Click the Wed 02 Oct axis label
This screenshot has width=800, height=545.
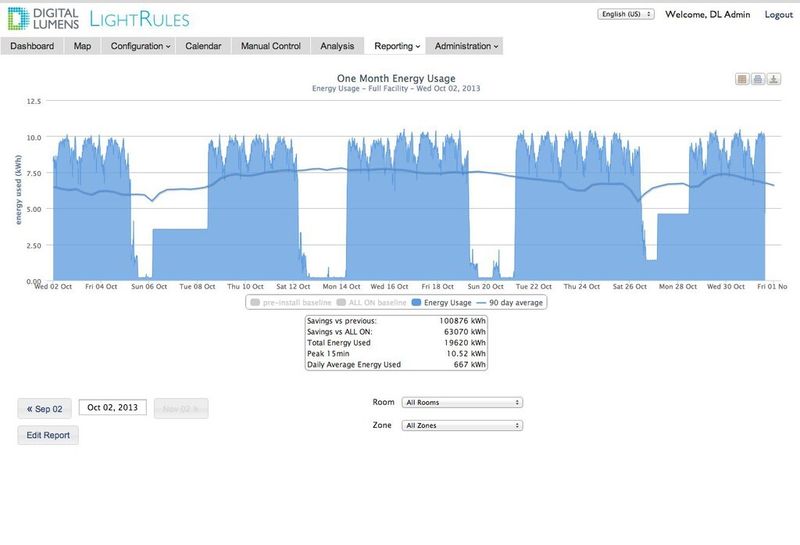[53, 287]
